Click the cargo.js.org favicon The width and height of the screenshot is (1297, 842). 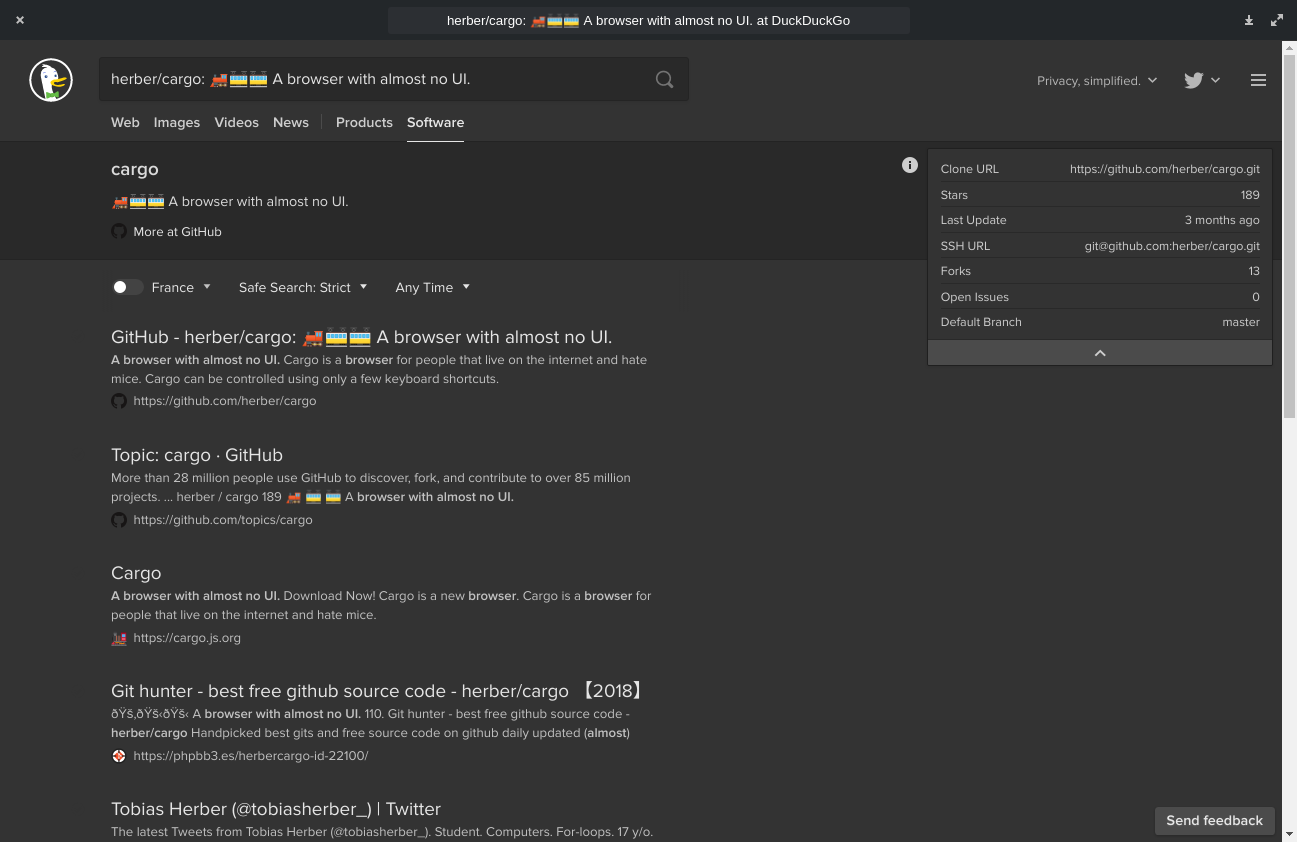(119, 638)
